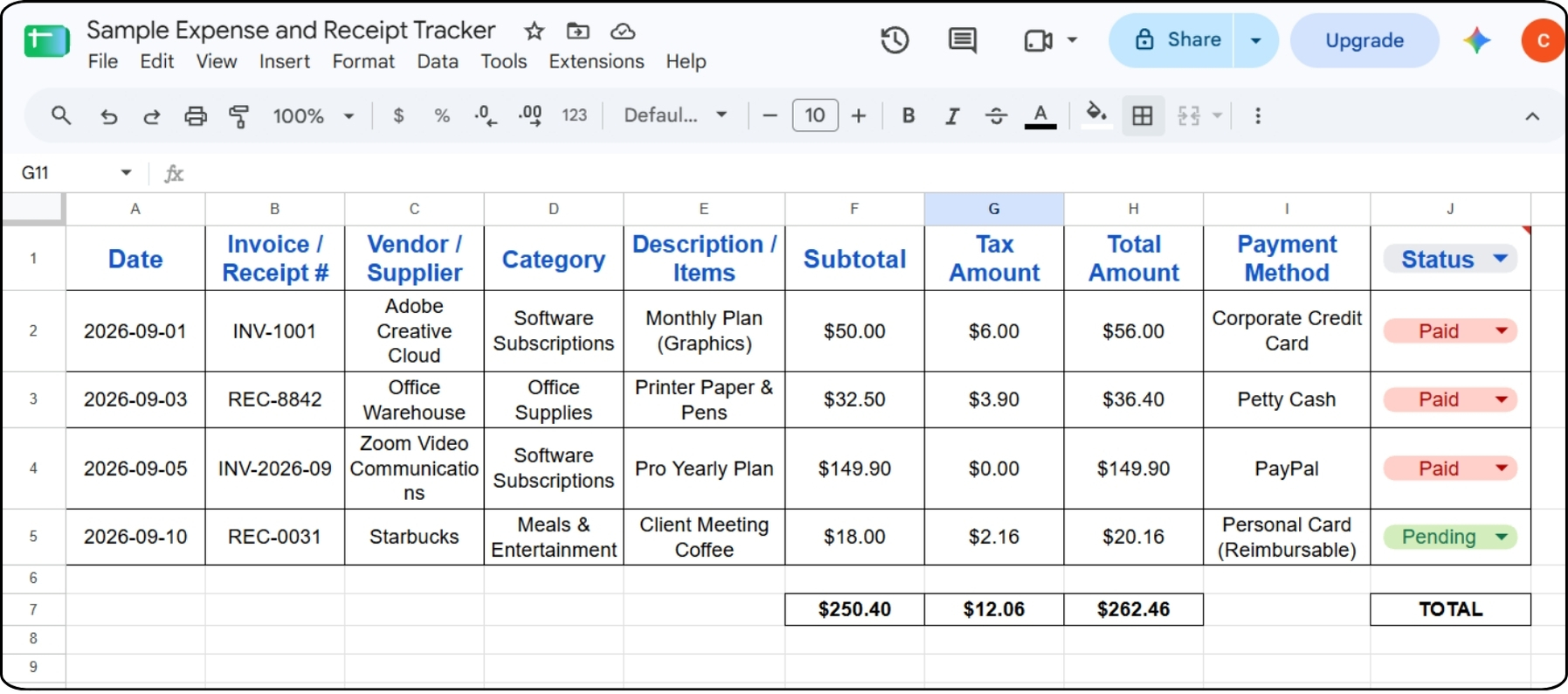This screenshot has height=694, width=1568.
Task: Open the user account avatar
Action: click(x=1543, y=40)
